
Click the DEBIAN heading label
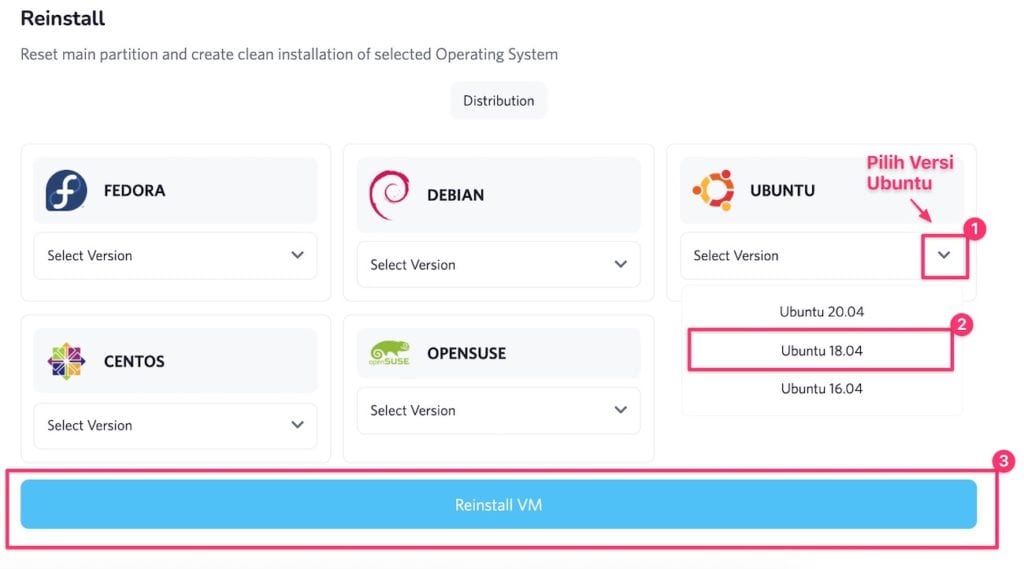[455, 195]
